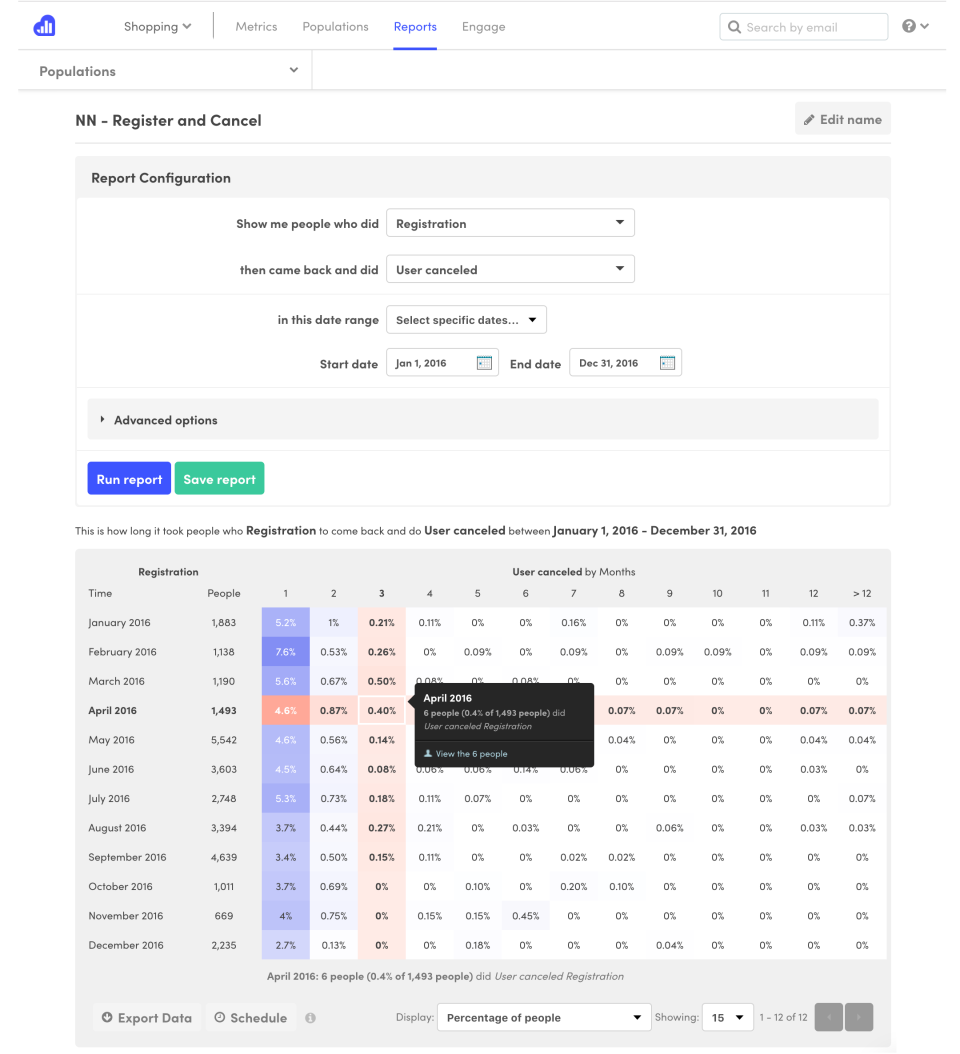The height and width of the screenshot is (1054, 960).
Task: Click the info icon beside Schedule
Action: click(308, 1017)
